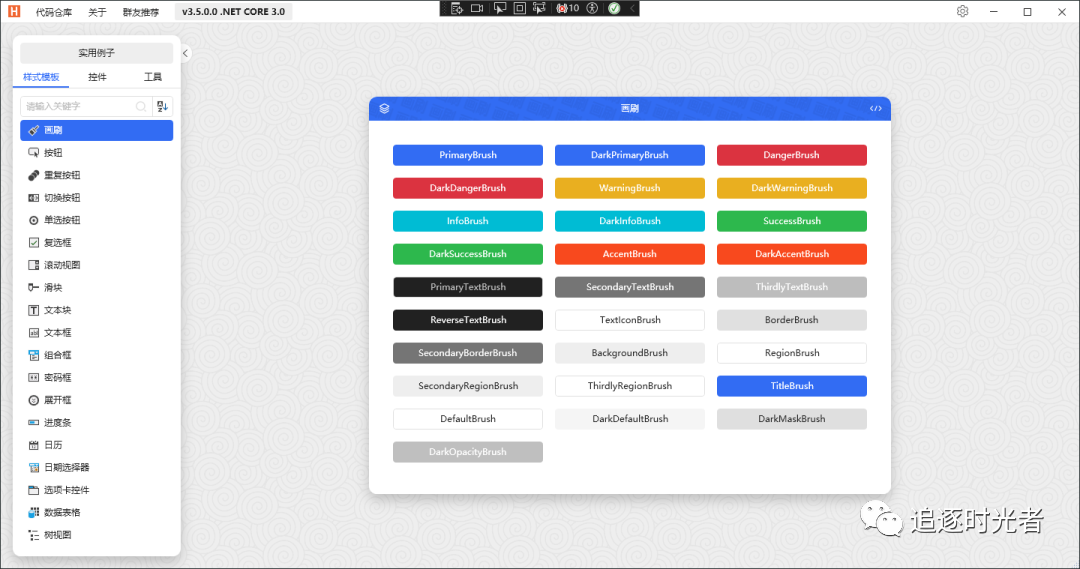Select element in debug toolbar pointer icon
This screenshot has width=1080, height=569.
click(498, 8)
